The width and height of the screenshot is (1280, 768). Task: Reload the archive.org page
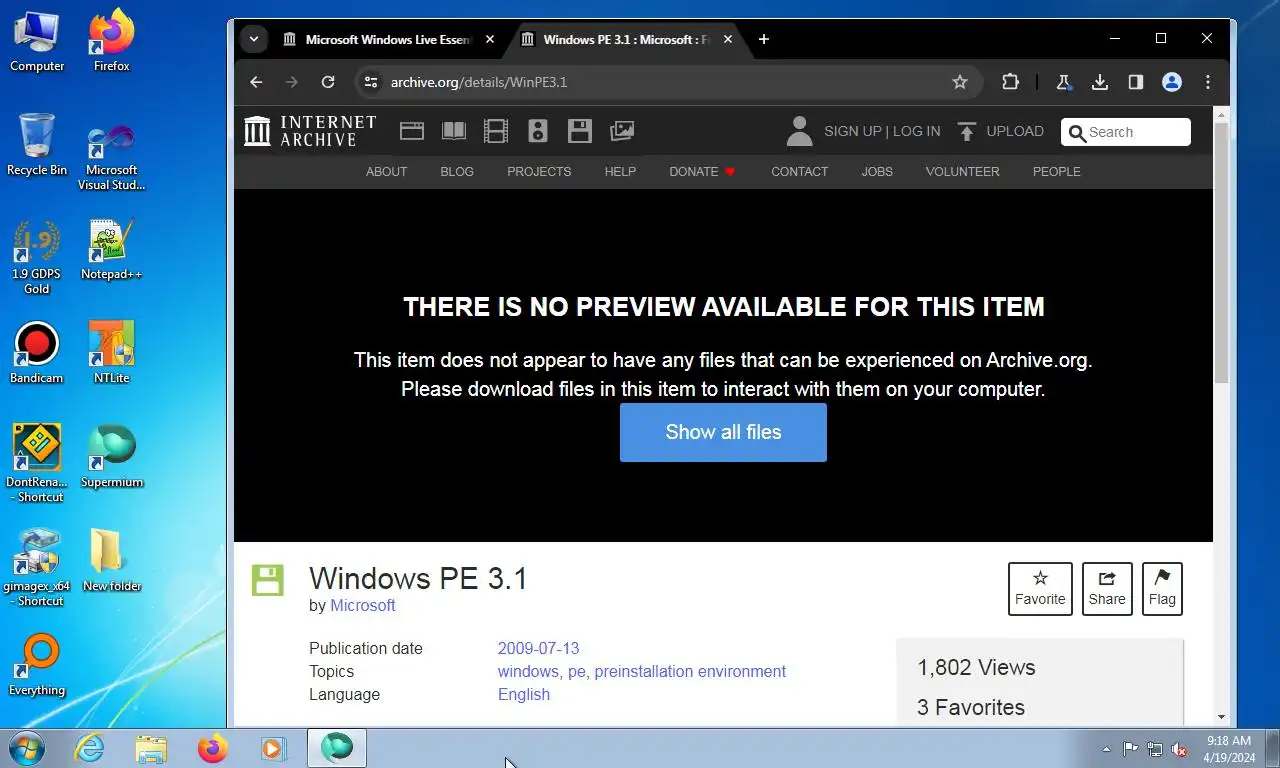pos(328,82)
